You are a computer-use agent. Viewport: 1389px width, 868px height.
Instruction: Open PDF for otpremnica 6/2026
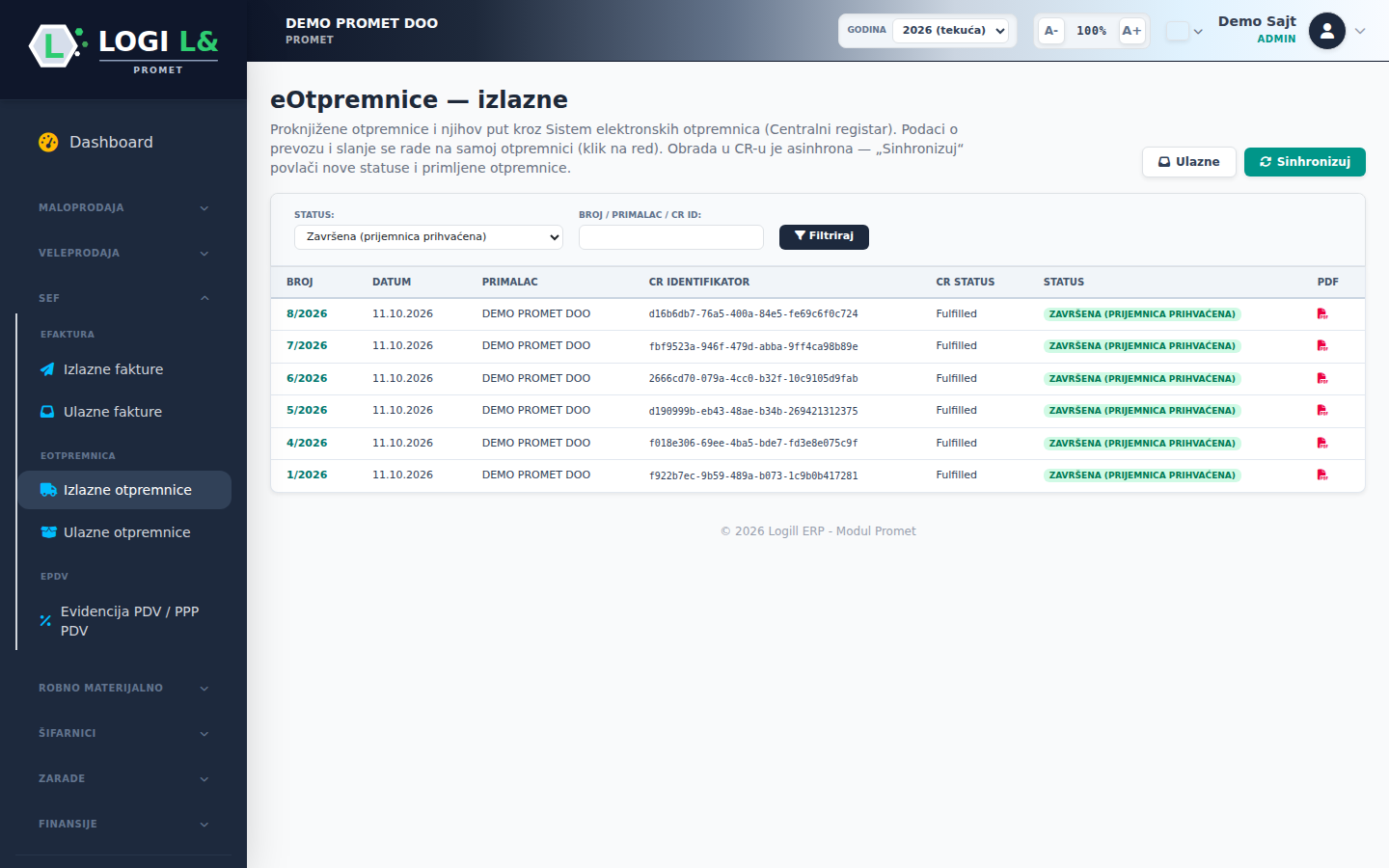click(1322, 379)
